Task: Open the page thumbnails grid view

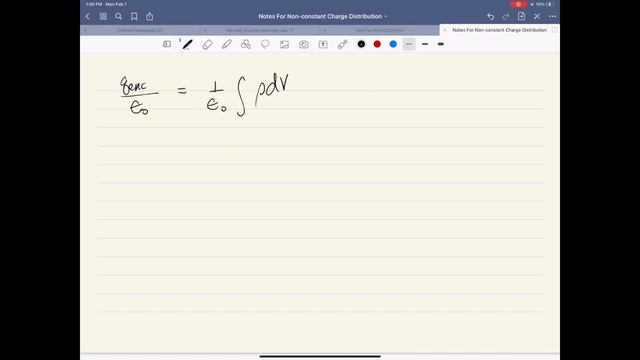Action: coord(103,17)
